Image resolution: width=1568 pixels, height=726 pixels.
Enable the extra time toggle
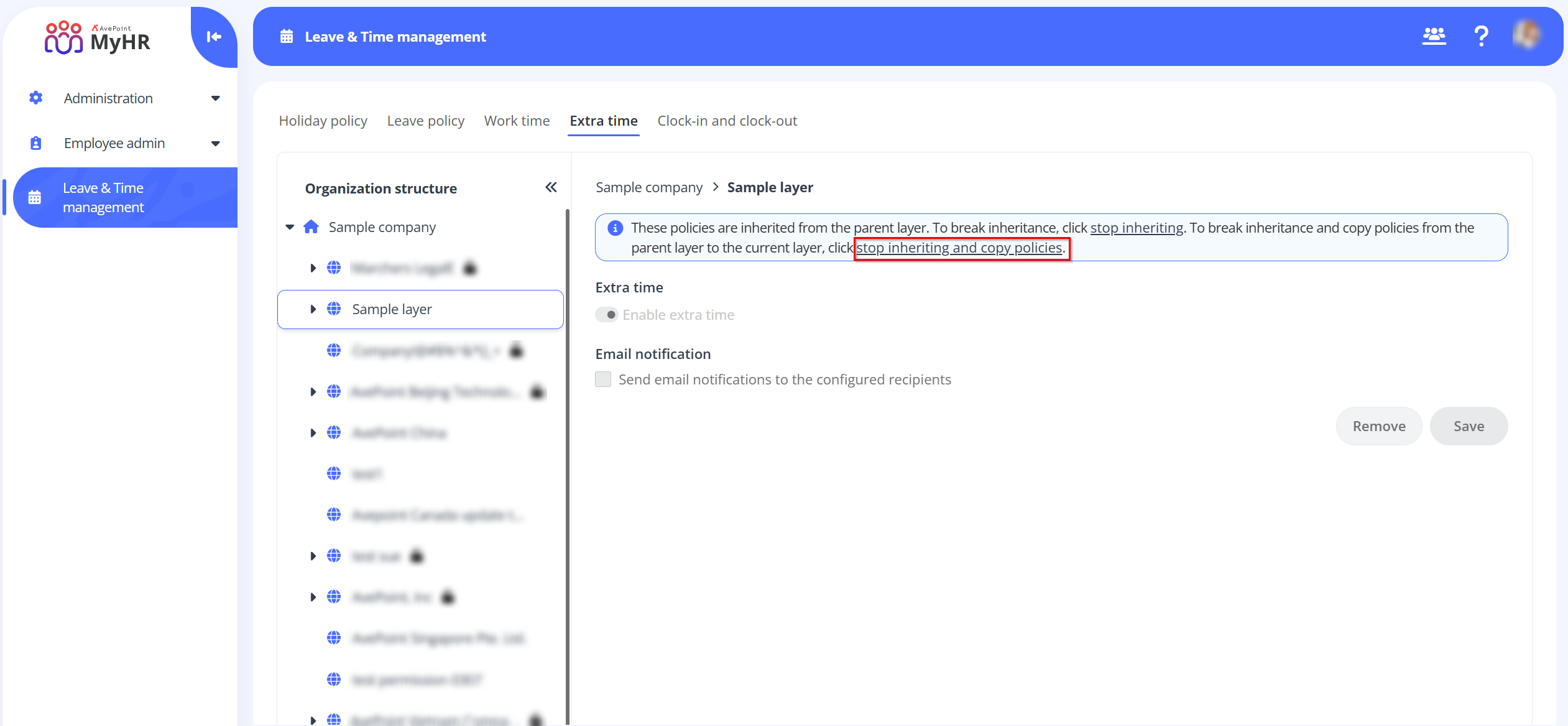[606, 314]
